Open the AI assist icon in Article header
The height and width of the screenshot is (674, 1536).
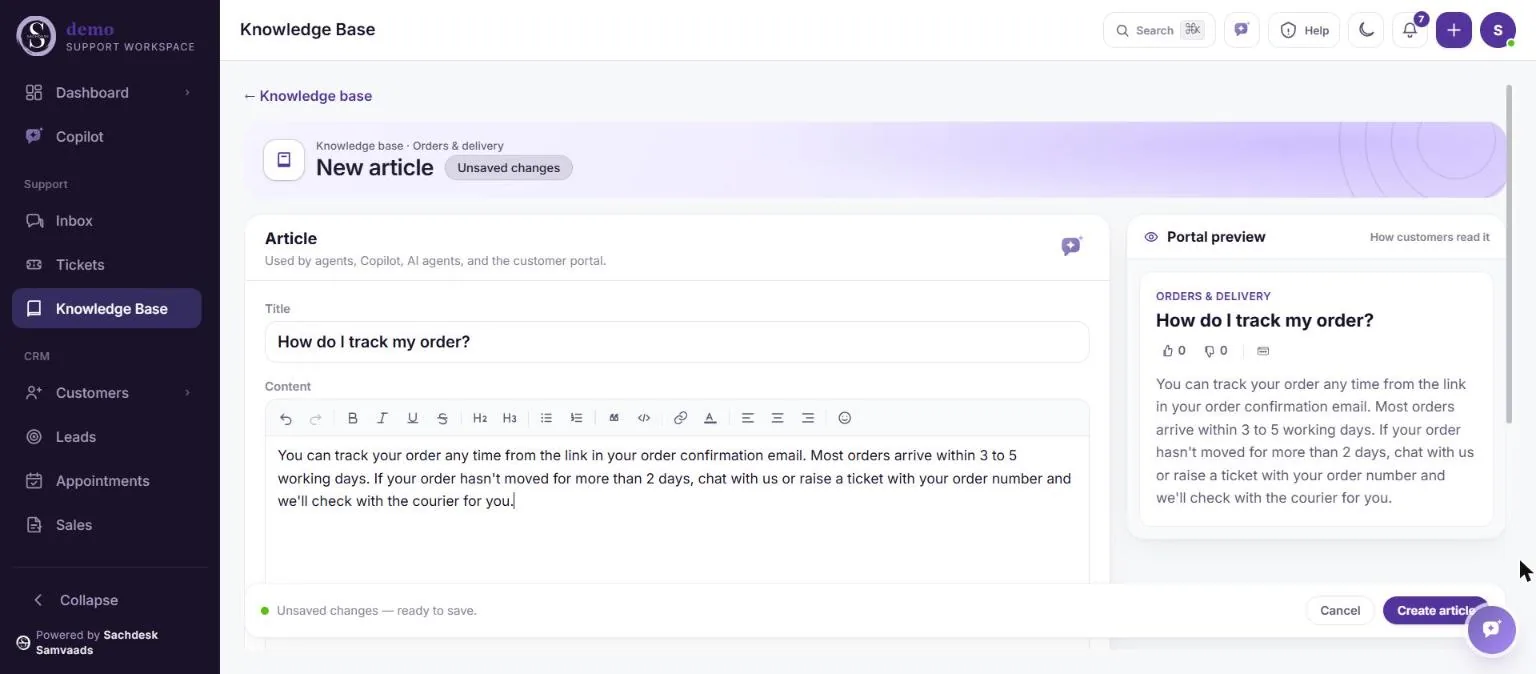tap(1071, 246)
